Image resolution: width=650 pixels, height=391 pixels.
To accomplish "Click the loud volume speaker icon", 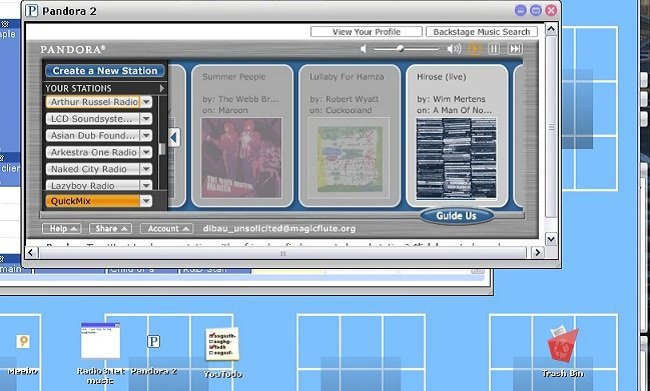I will point(454,49).
